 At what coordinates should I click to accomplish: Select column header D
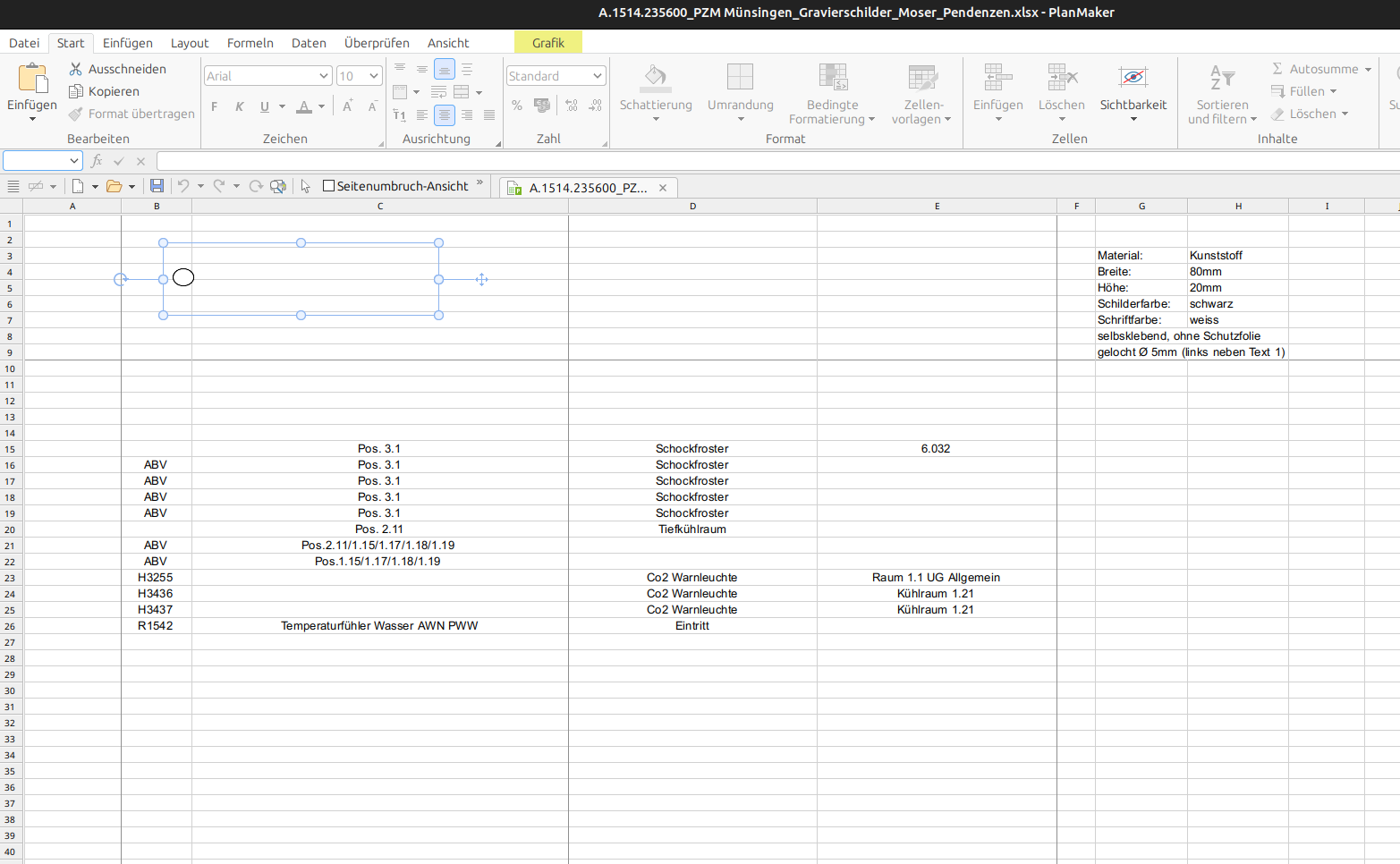tap(692, 207)
